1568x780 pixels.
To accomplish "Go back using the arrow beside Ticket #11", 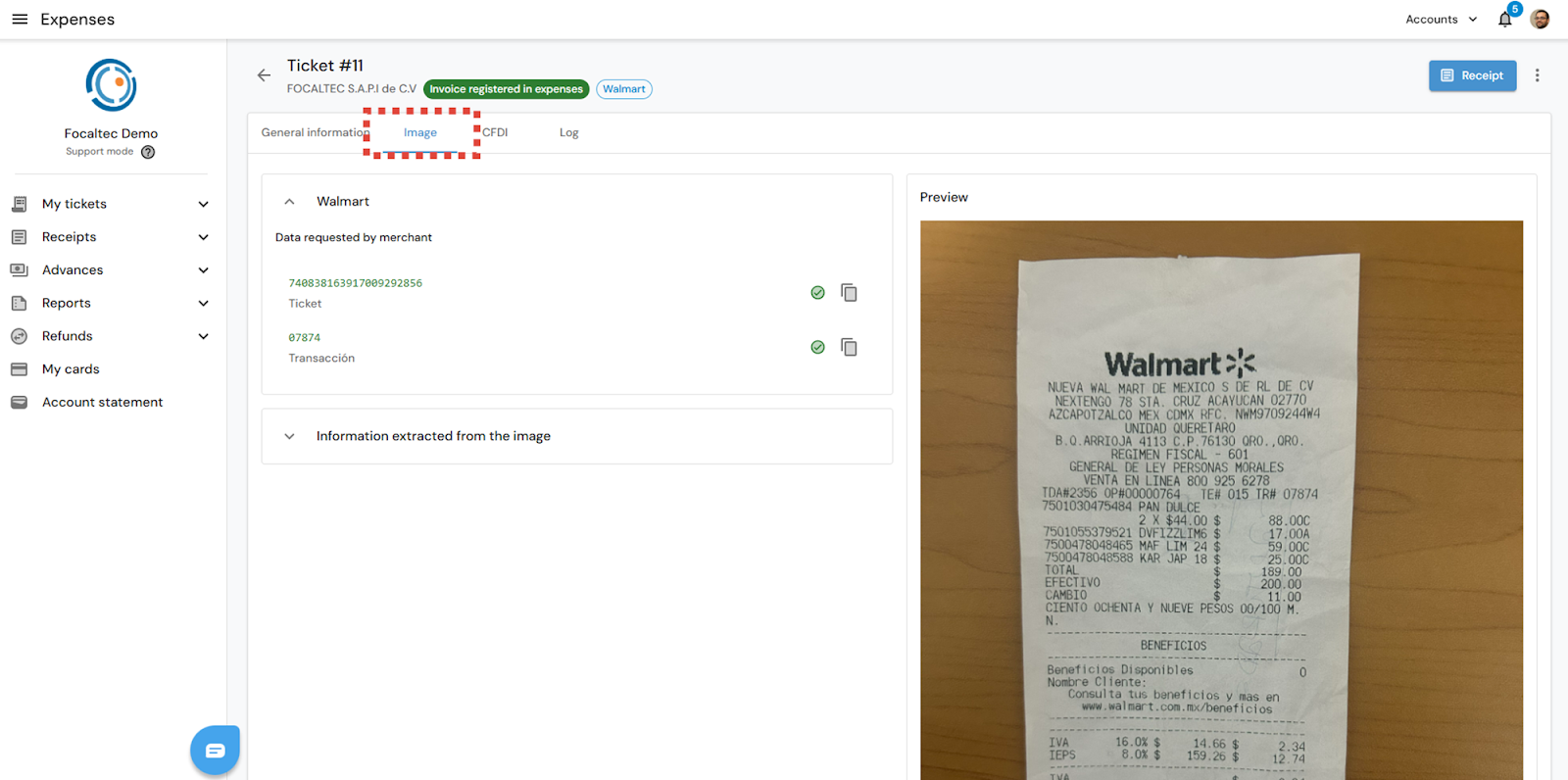I will 264,75.
